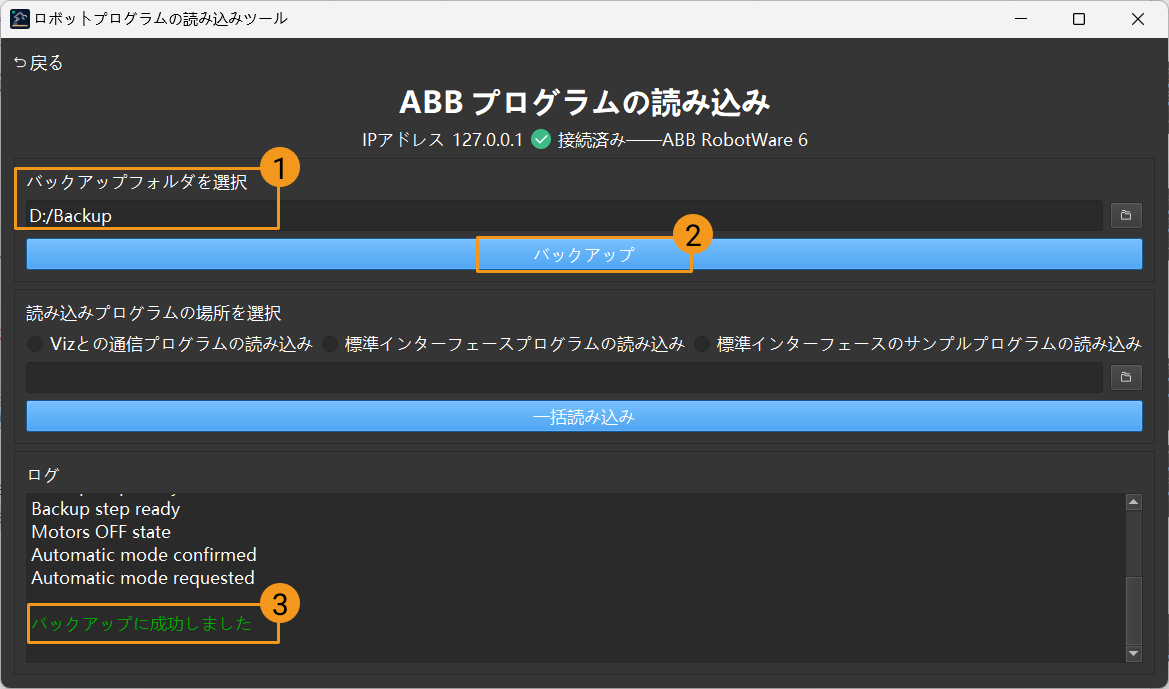Click the log scrollbar up arrow
Image resolution: width=1169 pixels, height=689 pixels.
pyautogui.click(x=1133, y=502)
